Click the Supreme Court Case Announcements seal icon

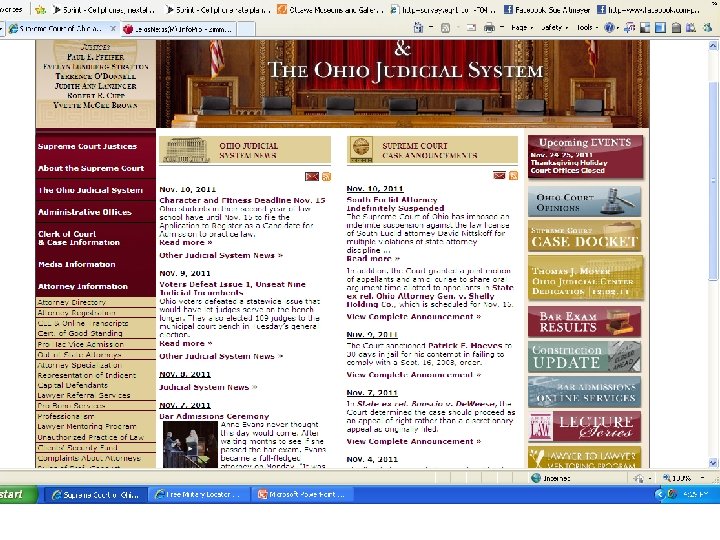click(361, 149)
